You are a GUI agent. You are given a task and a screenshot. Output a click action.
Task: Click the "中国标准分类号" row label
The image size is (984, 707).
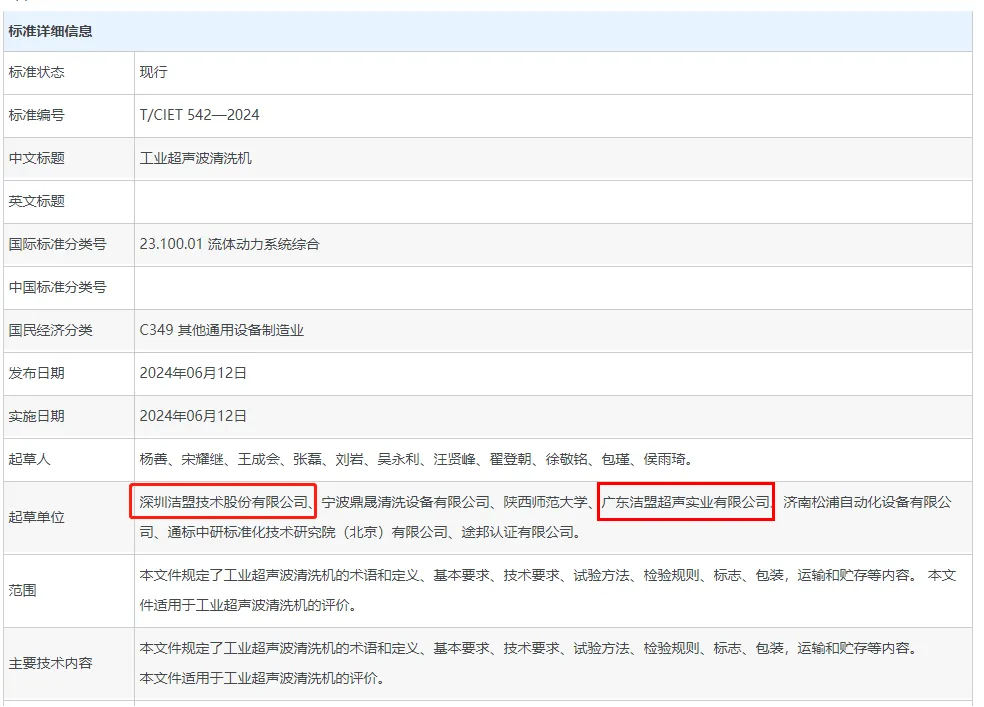coord(57,287)
